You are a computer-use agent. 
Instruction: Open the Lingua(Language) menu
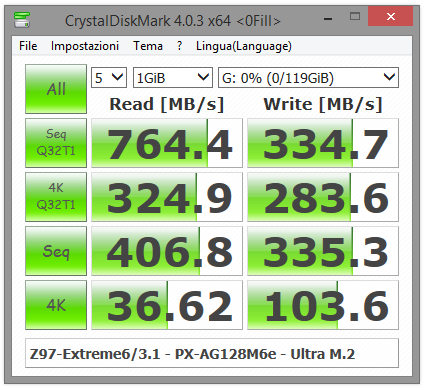[x=244, y=46]
